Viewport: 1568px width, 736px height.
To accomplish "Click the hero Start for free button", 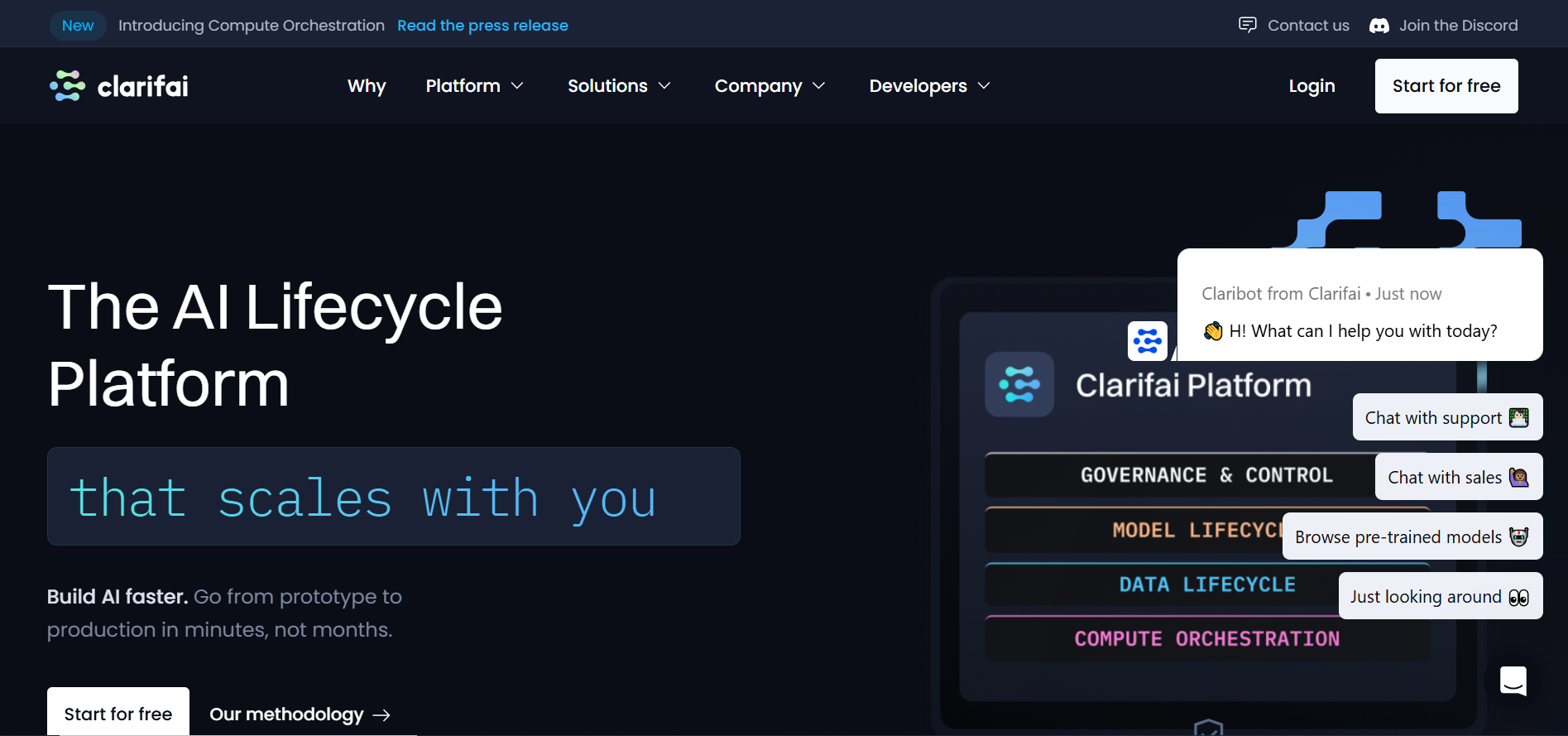I will (x=118, y=712).
